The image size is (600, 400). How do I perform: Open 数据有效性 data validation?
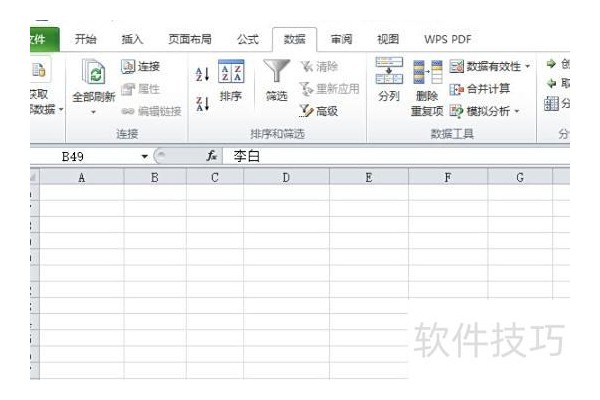click(485, 67)
